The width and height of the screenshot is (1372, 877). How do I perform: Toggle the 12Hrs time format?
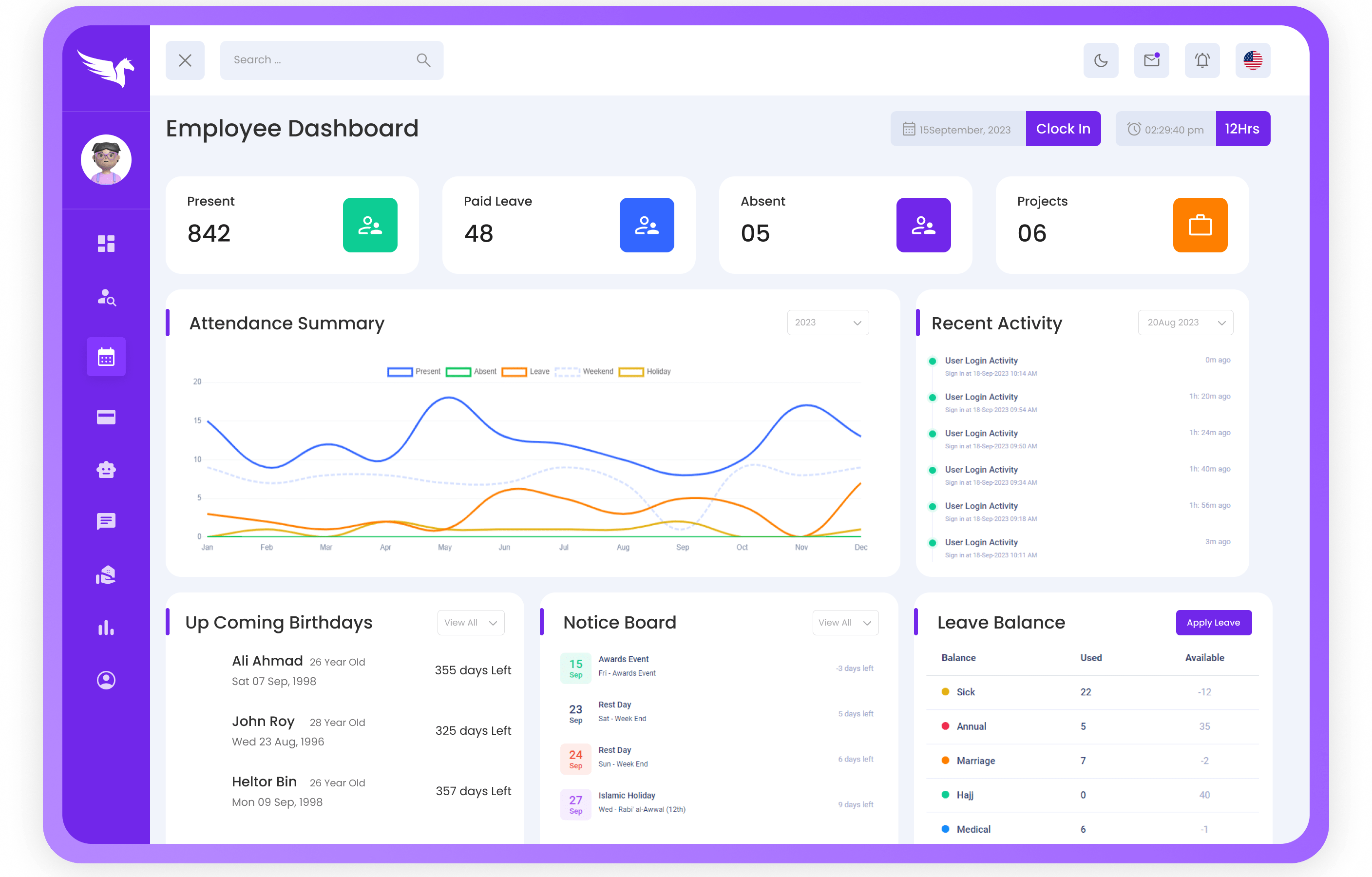coord(1242,129)
